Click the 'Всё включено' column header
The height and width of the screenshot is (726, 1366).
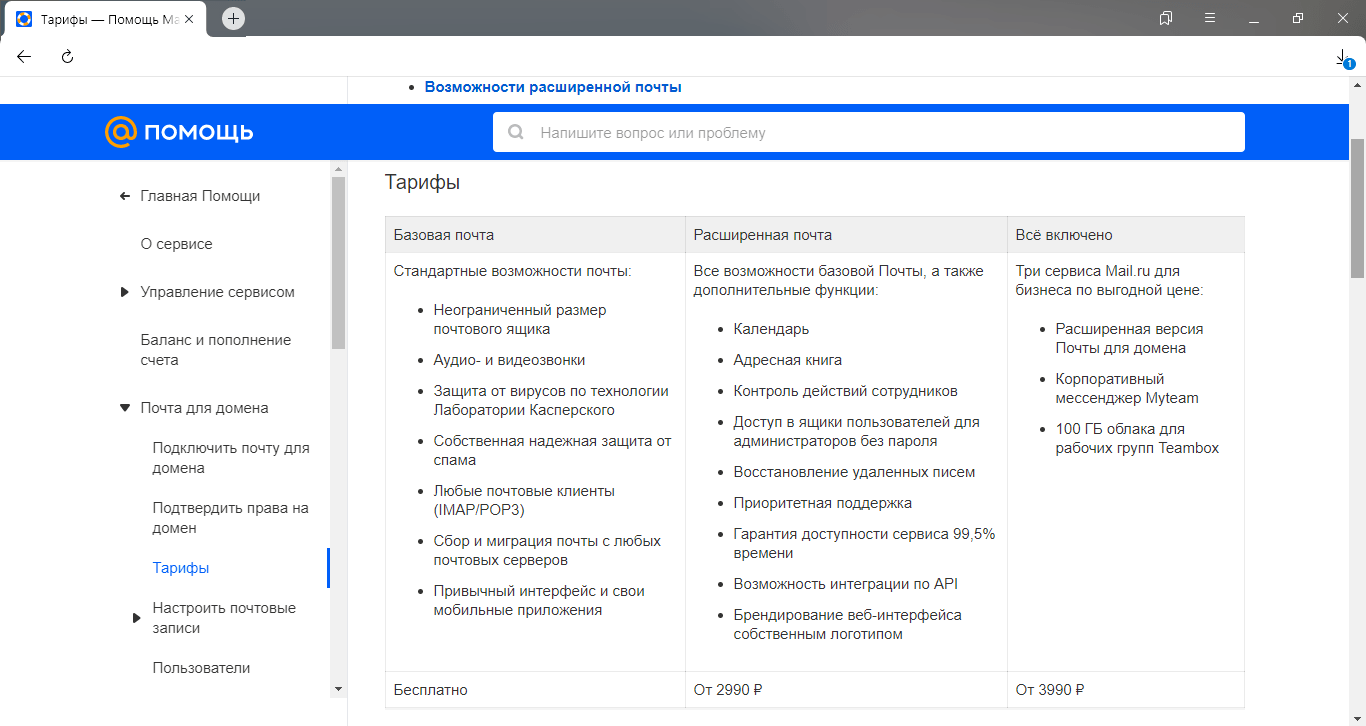pos(1126,235)
